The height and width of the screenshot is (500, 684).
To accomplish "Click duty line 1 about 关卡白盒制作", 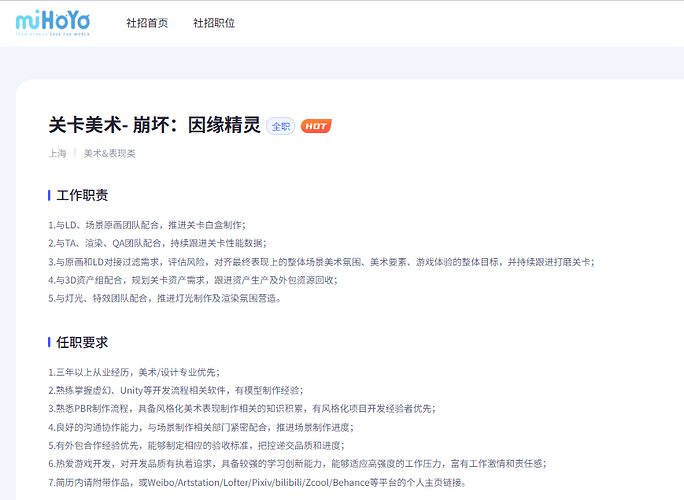I will tap(147, 225).
